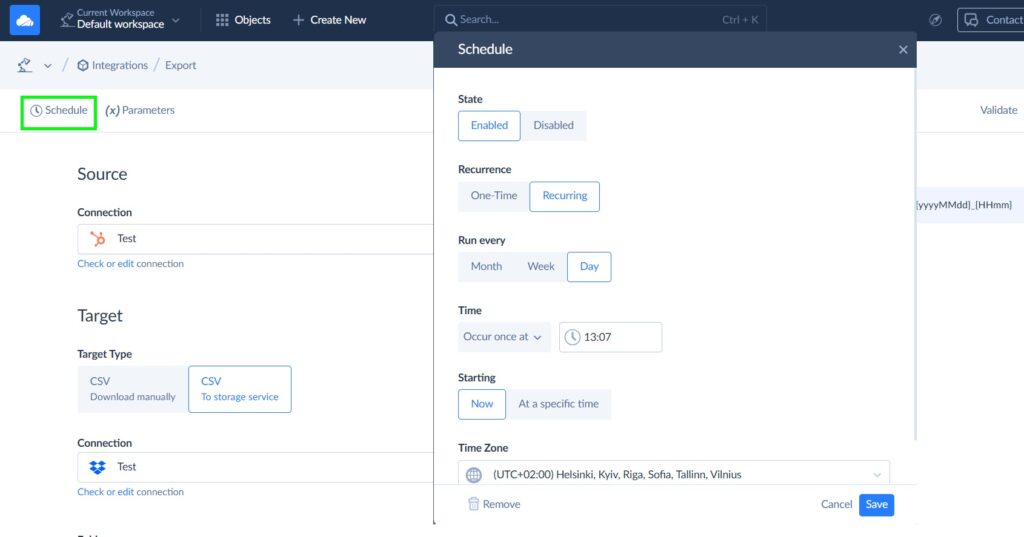
Task: Choose Recurring recurrence
Action: tap(565, 196)
